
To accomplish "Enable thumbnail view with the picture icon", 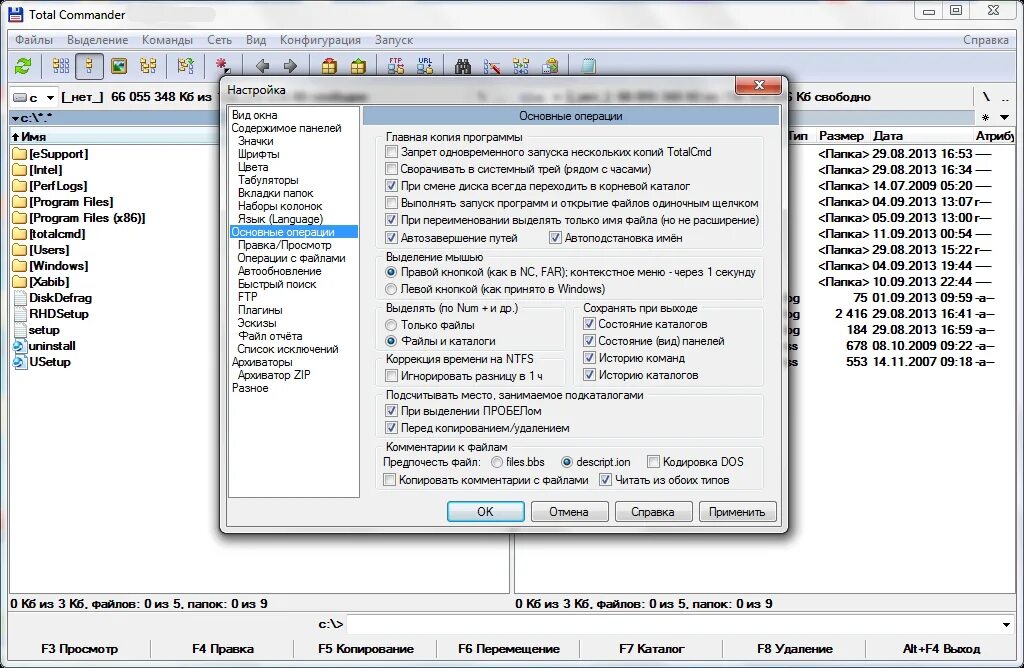I will (119, 66).
